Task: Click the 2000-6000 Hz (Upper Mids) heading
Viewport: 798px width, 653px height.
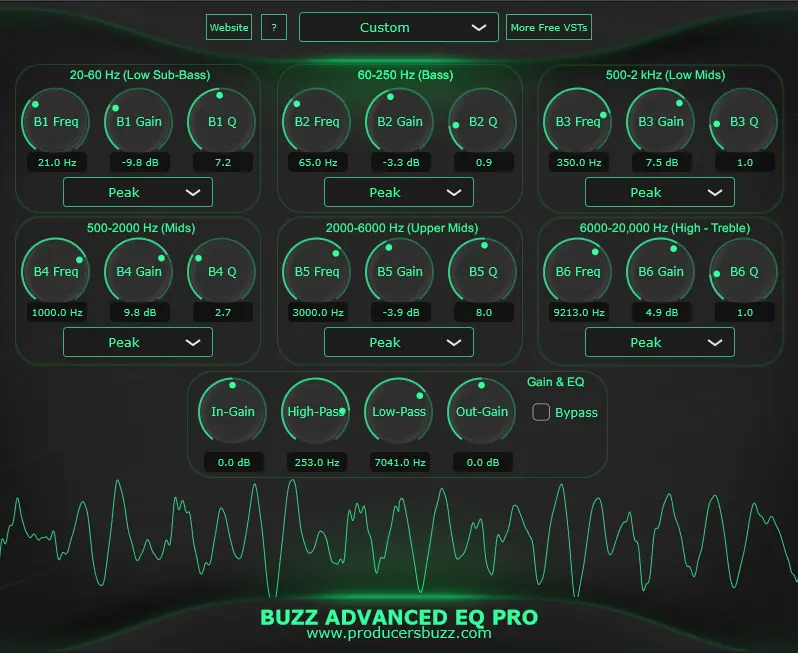Action: tap(402, 228)
